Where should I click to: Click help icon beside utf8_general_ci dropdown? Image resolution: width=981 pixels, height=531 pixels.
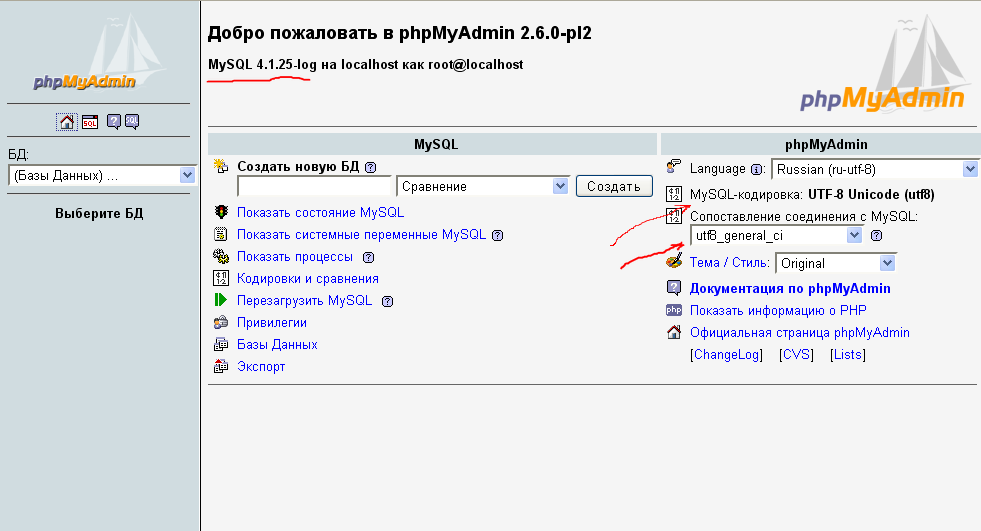tap(877, 236)
